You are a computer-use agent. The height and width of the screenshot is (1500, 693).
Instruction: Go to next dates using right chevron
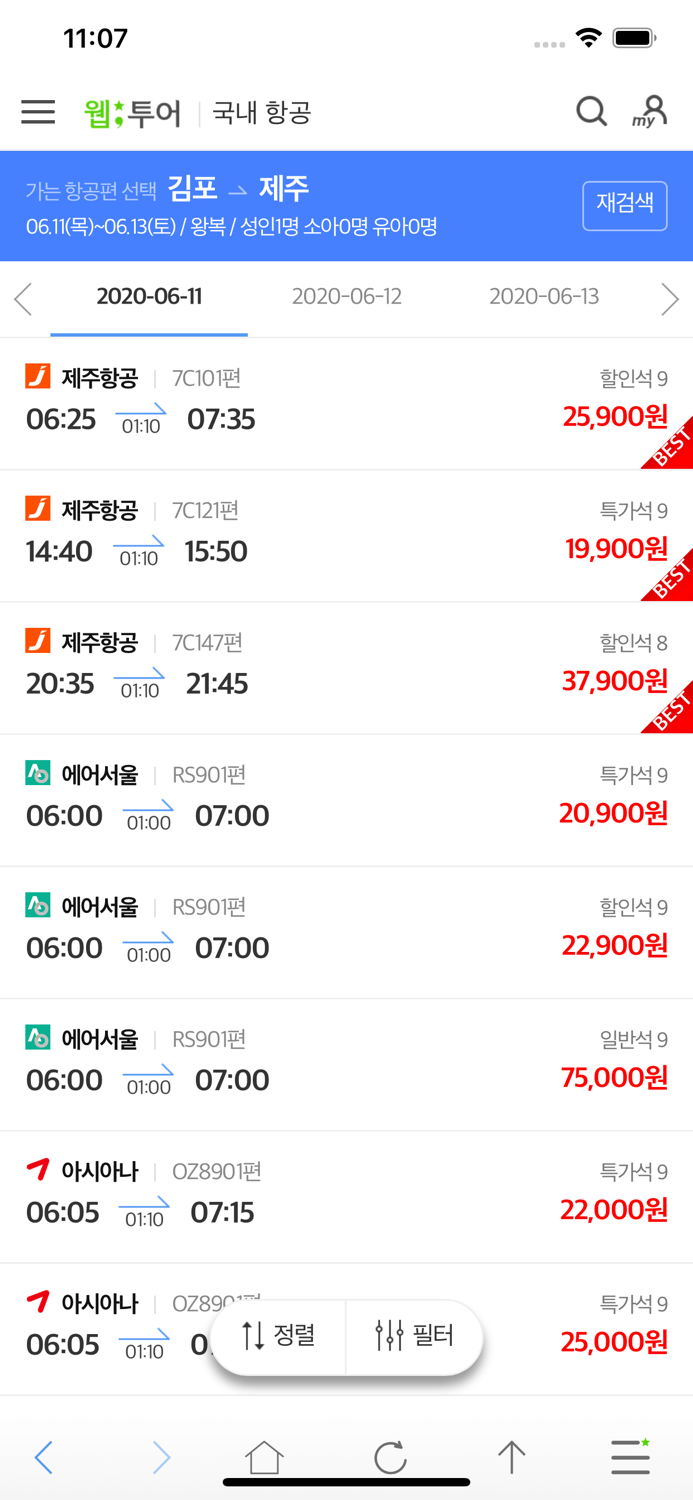click(670, 299)
